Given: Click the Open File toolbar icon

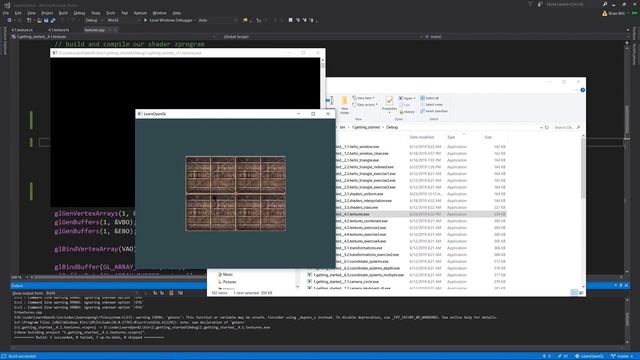Looking at the screenshot, I should (39, 20).
